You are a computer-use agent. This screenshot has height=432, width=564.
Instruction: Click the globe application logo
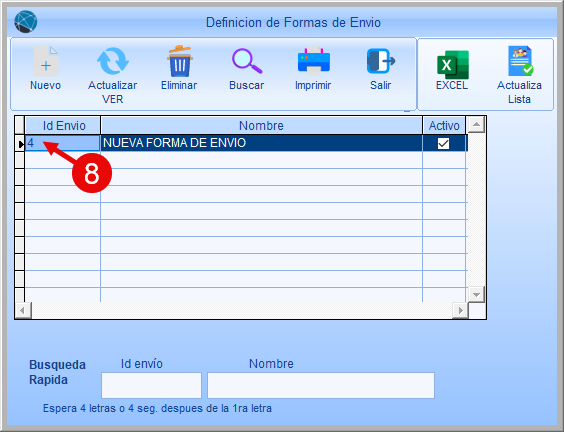coord(26,22)
